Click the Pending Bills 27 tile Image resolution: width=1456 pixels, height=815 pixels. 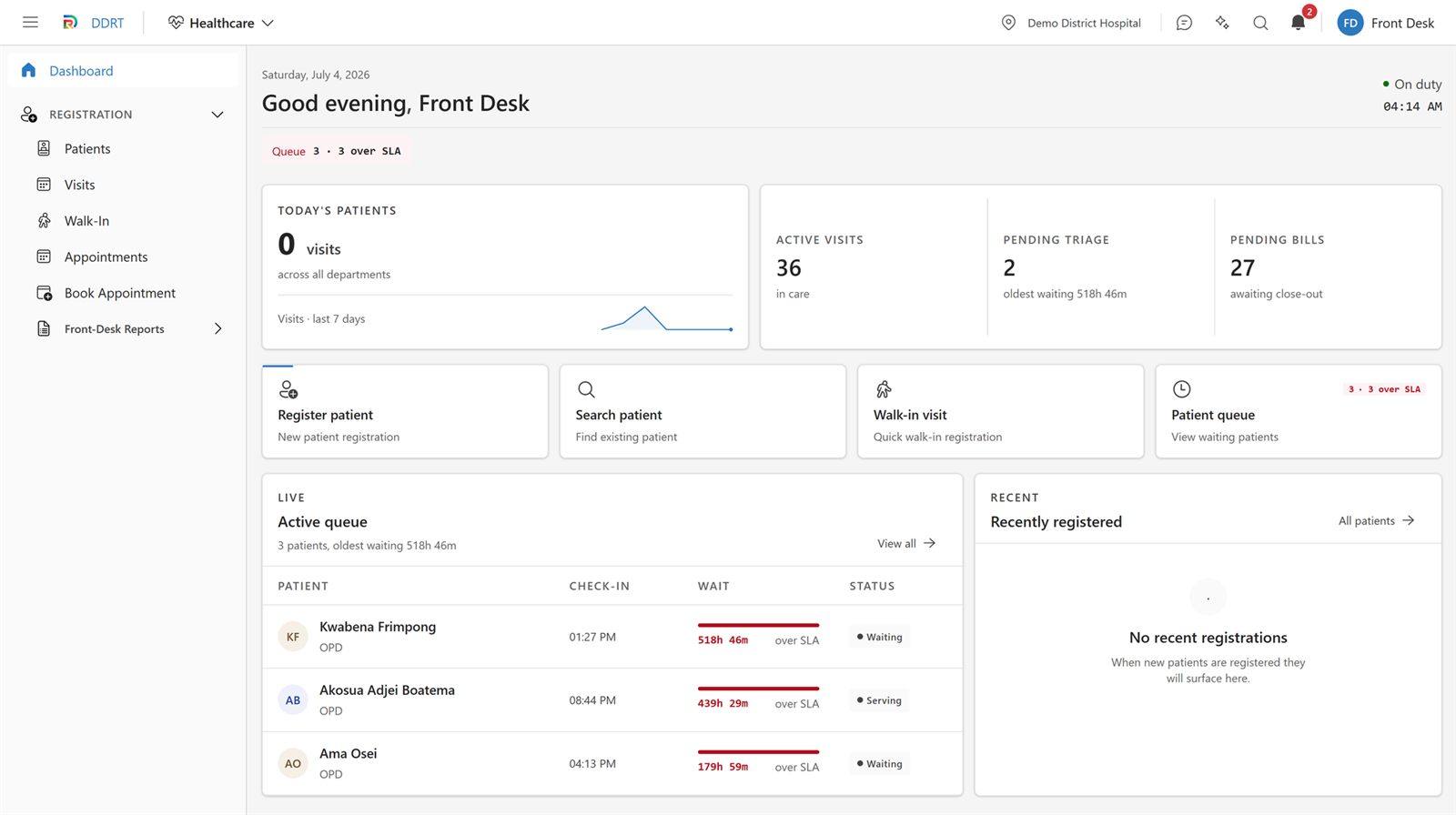(1328, 267)
